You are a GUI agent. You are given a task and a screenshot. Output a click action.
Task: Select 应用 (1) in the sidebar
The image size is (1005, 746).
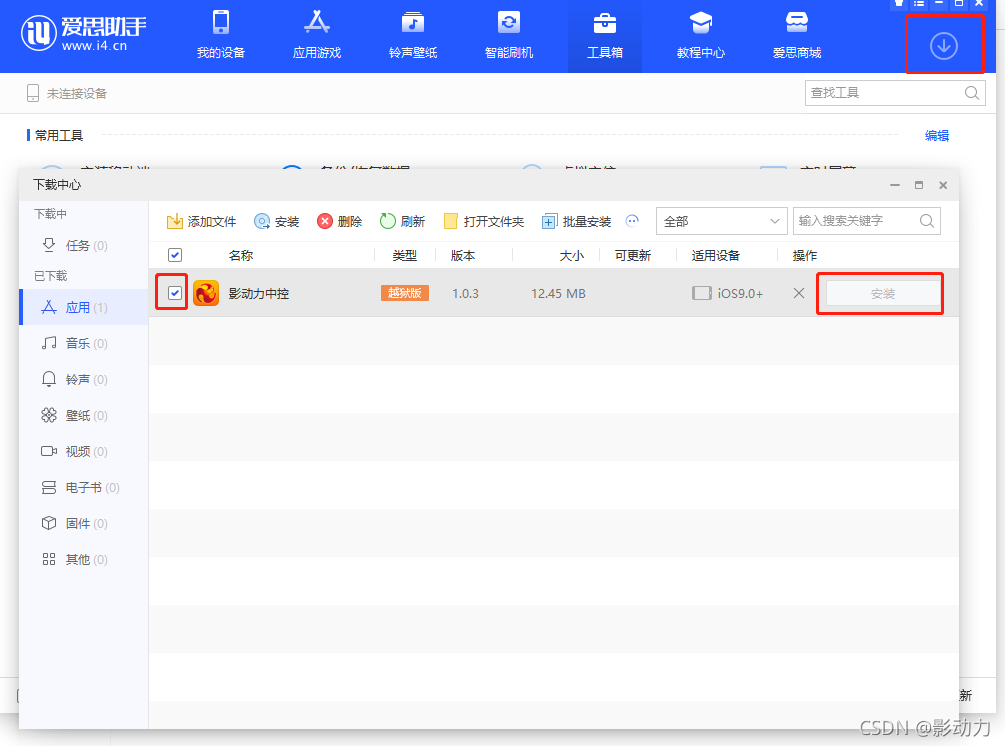point(84,308)
